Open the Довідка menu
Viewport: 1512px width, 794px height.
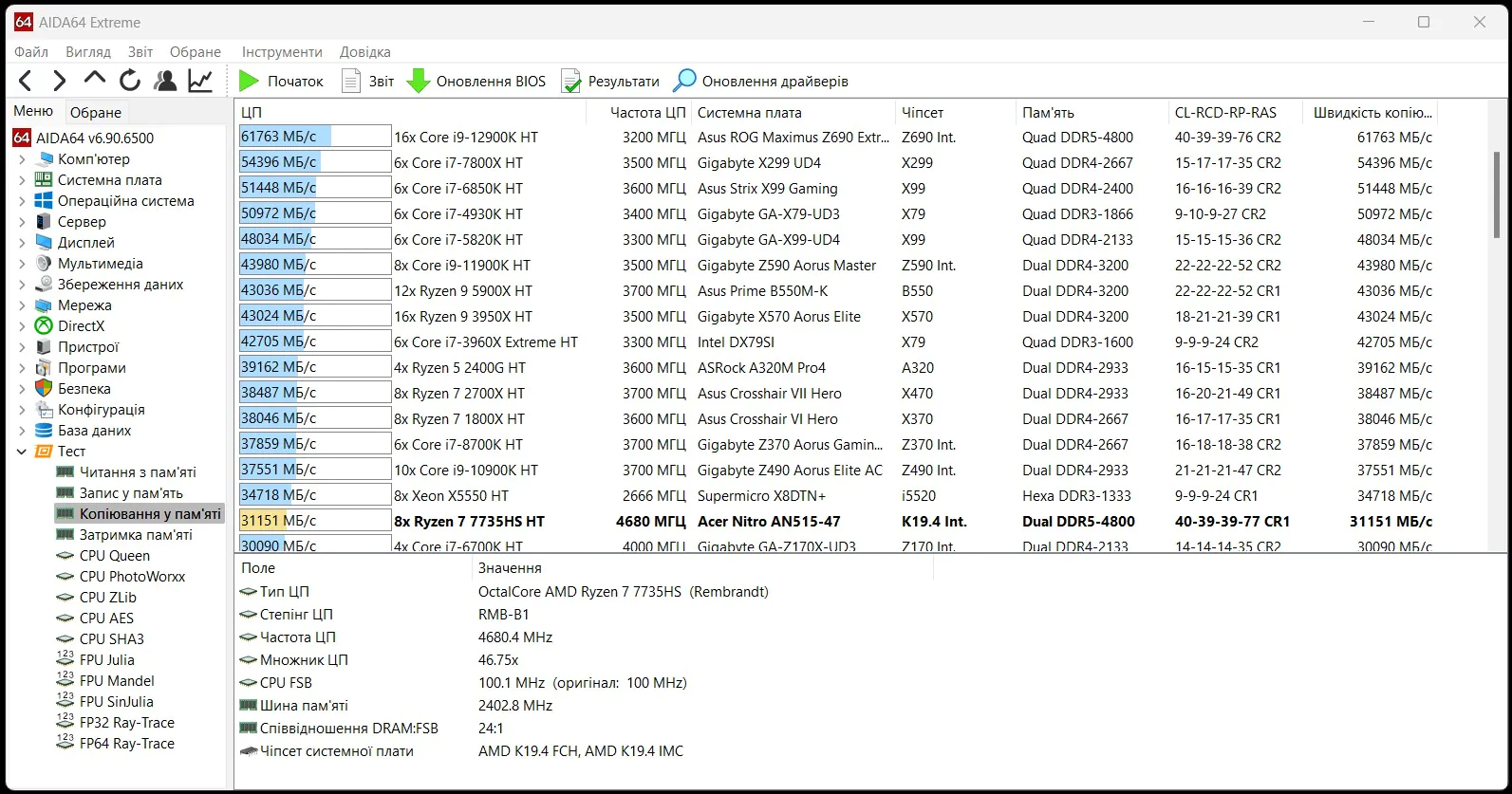[x=365, y=52]
